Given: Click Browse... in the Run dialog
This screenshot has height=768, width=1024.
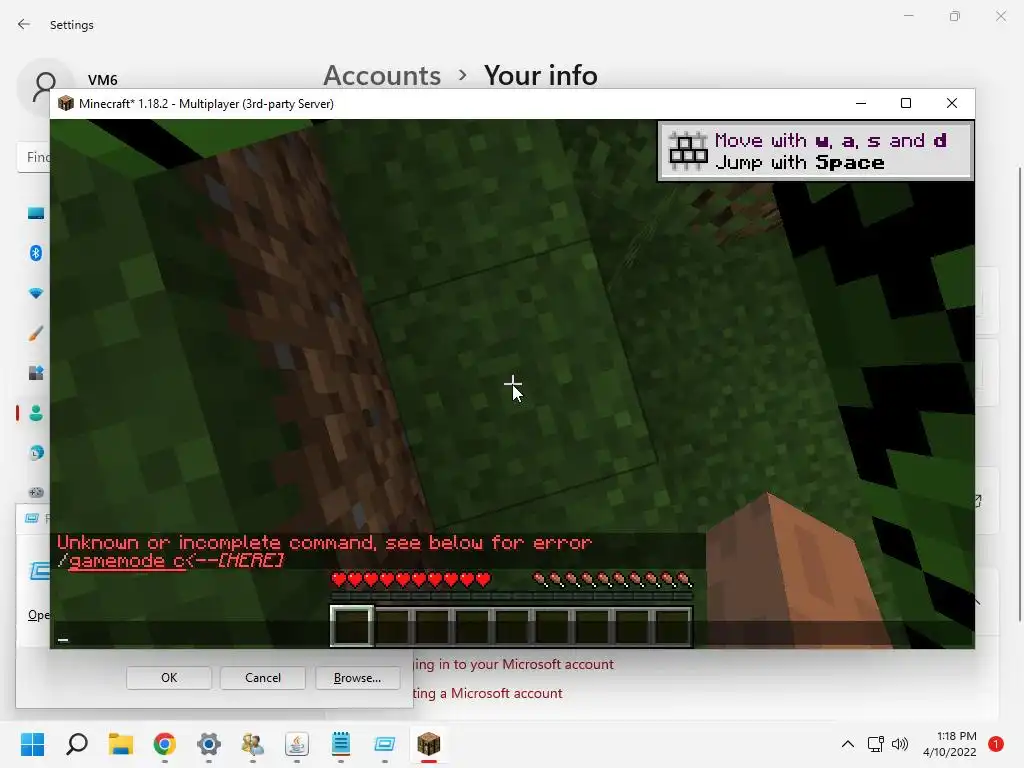Looking at the screenshot, I should pyautogui.click(x=357, y=678).
